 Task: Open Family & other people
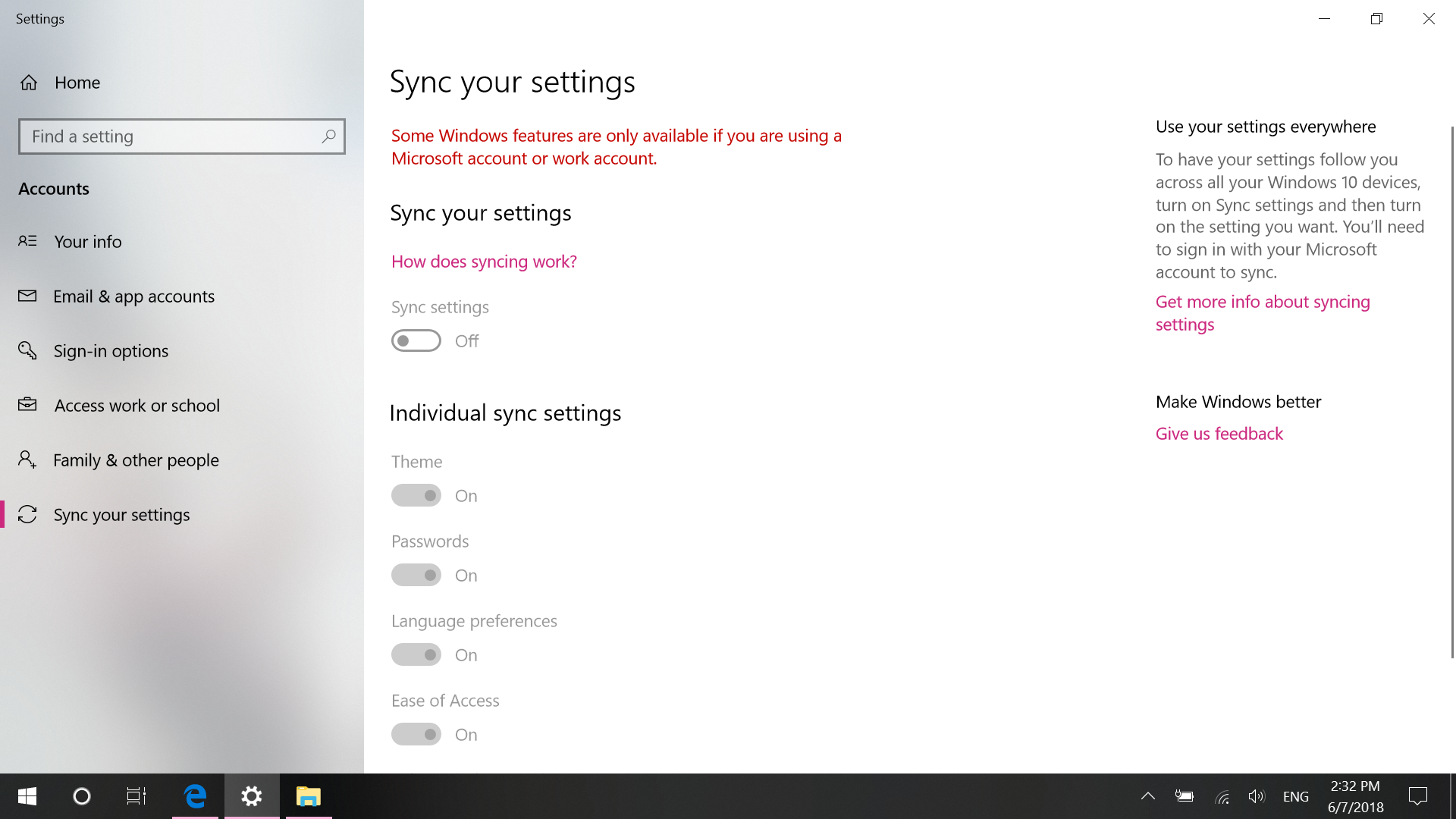pyautogui.click(x=136, y=460)
